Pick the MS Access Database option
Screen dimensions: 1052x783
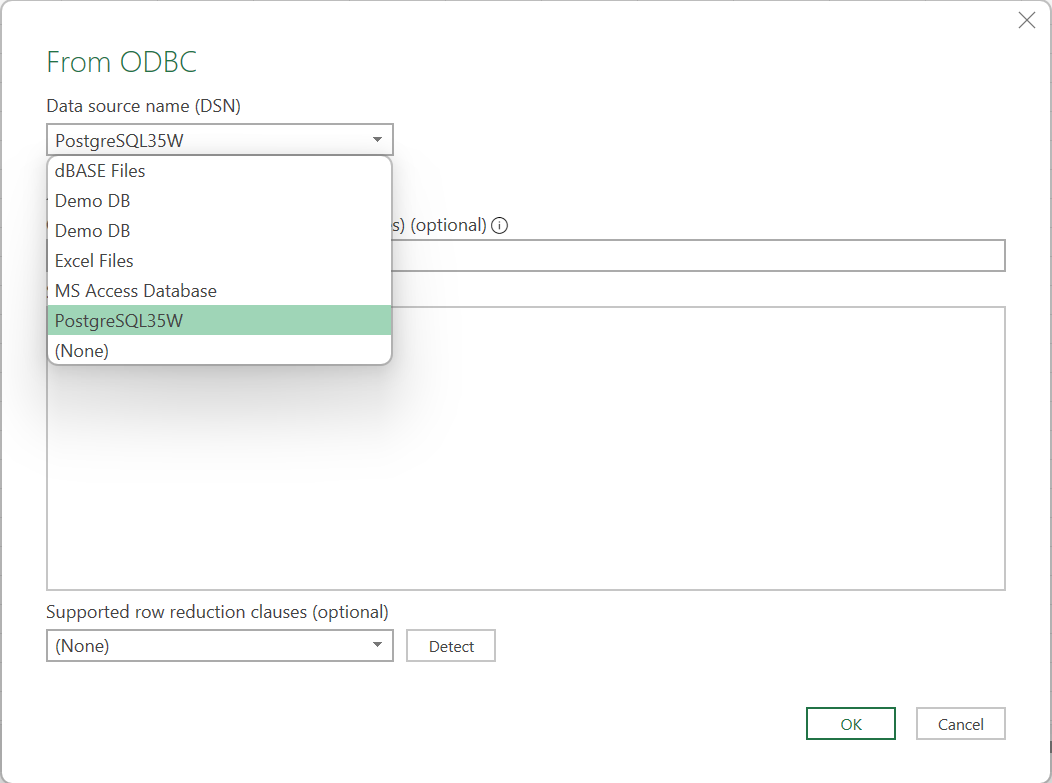135,290
